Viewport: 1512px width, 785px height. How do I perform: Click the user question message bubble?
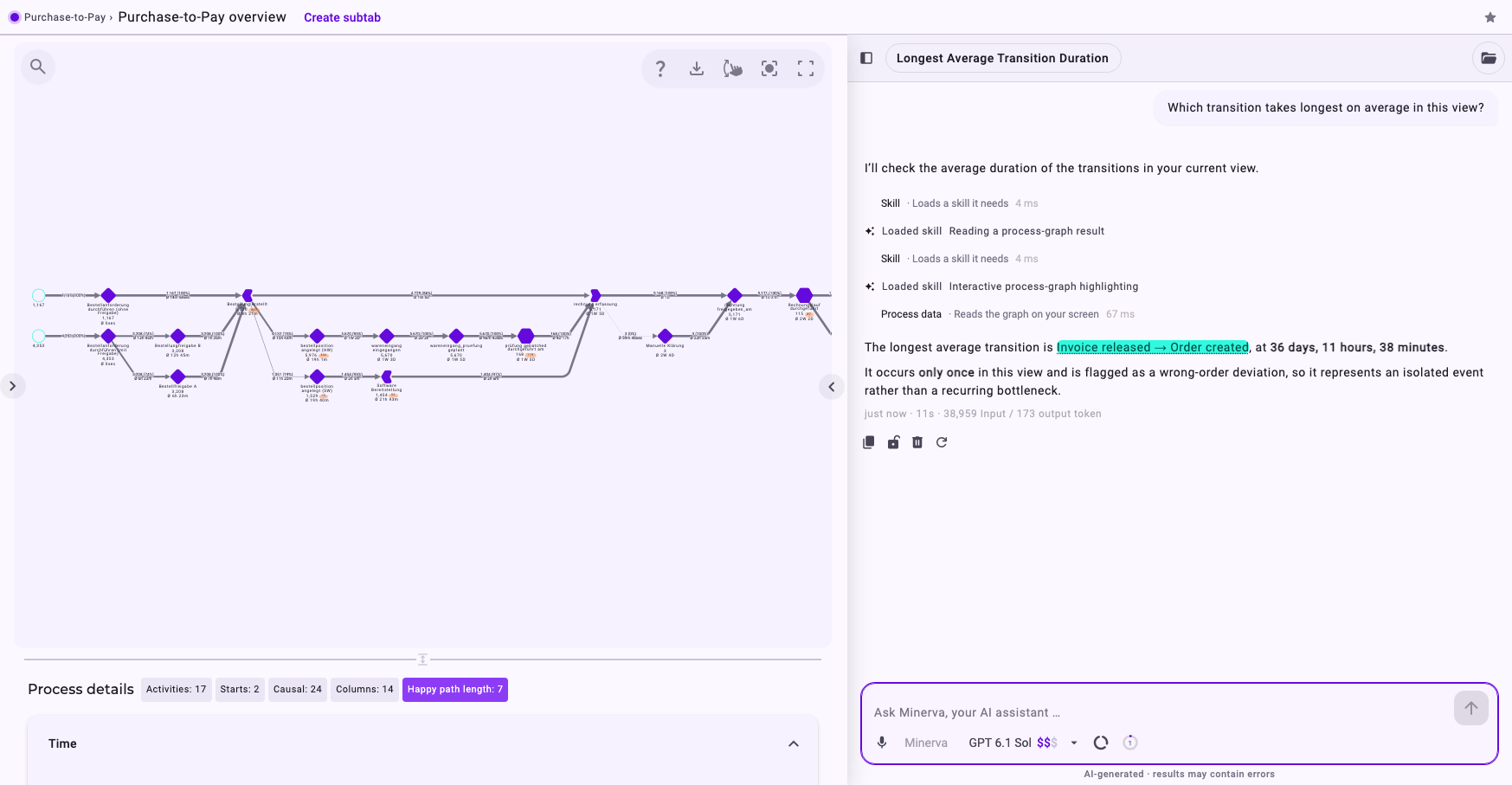pos(1325,107)
